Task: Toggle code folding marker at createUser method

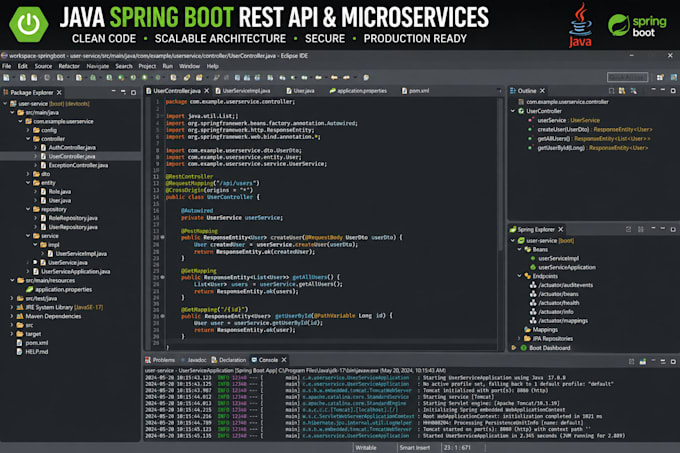Action: (x=163, y=238)
